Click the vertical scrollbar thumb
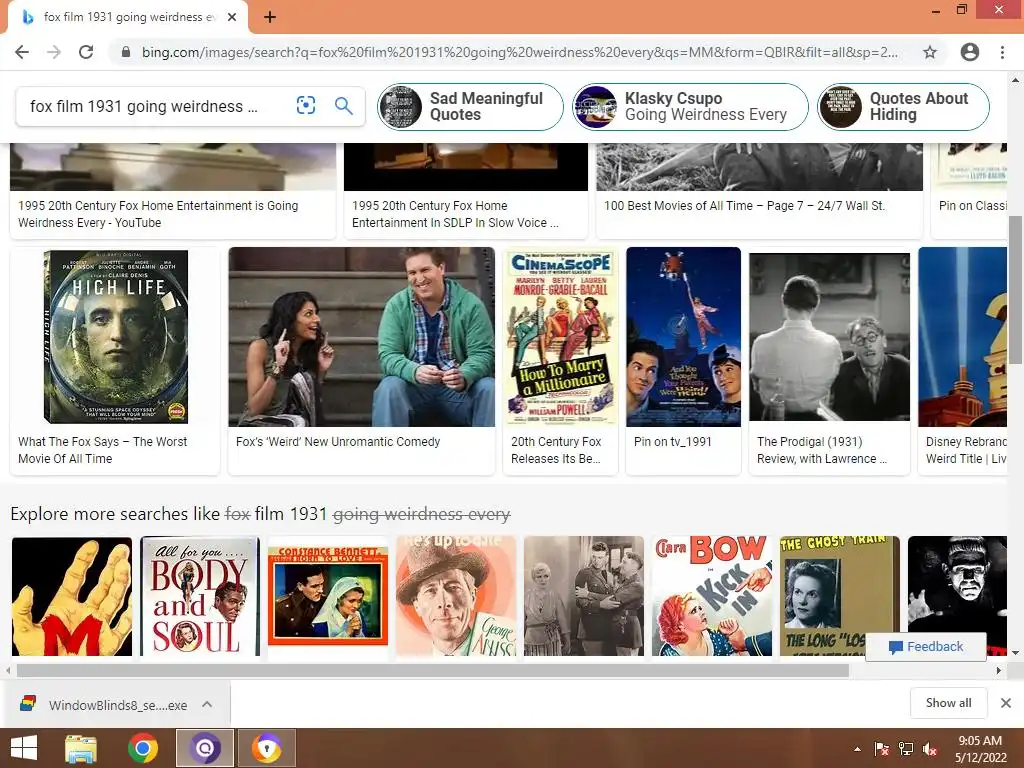This screenshot has height=768, width=1024. click(1016, 290)
